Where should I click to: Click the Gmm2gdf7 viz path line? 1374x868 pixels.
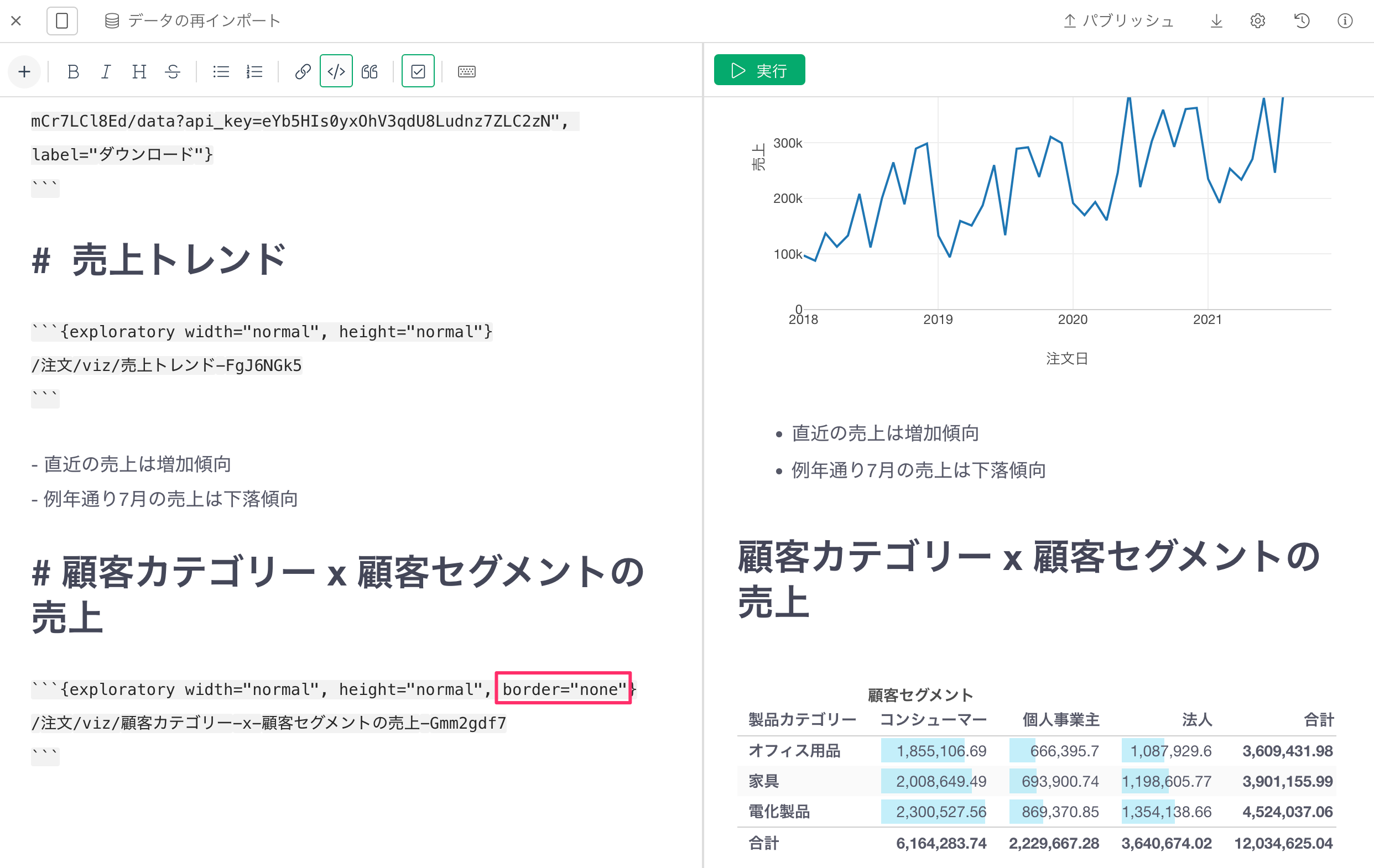click(269, 723)
